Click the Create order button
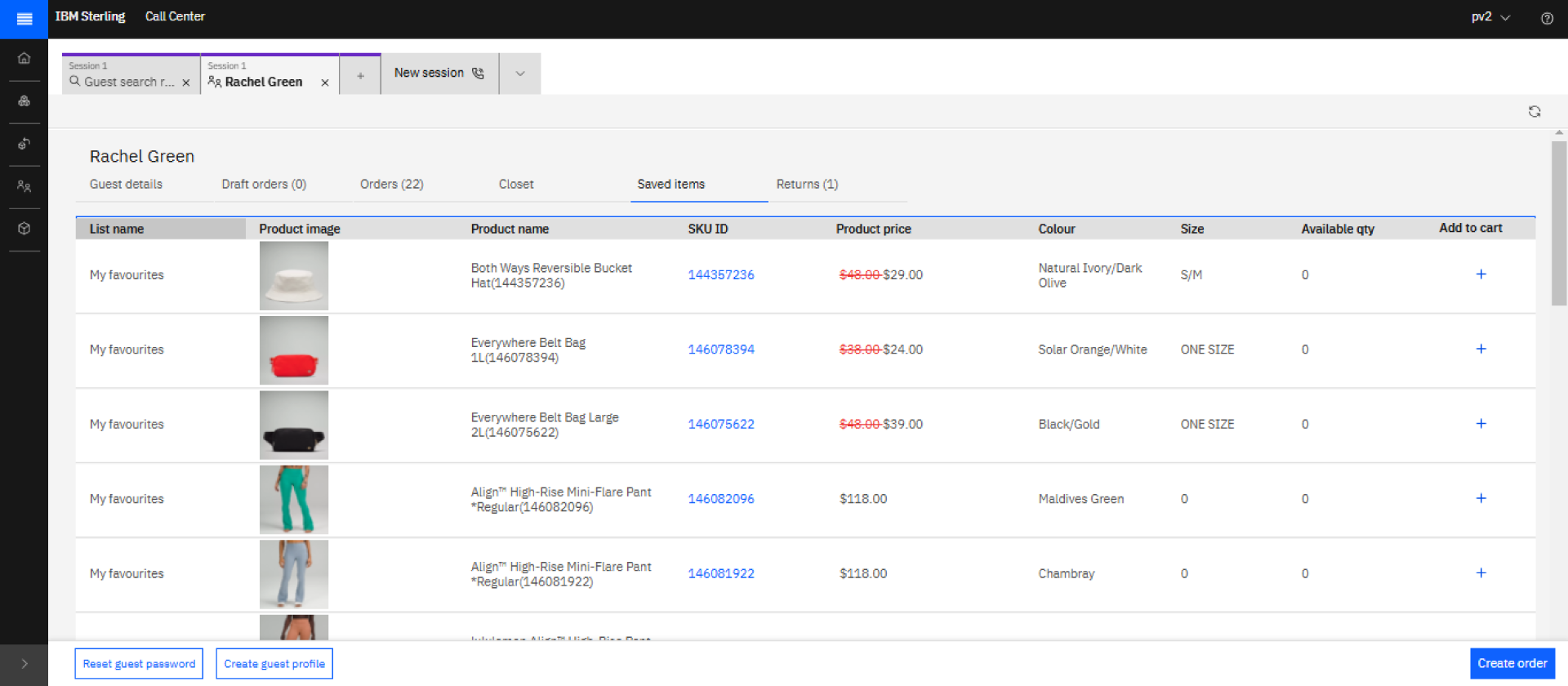 1512,663
